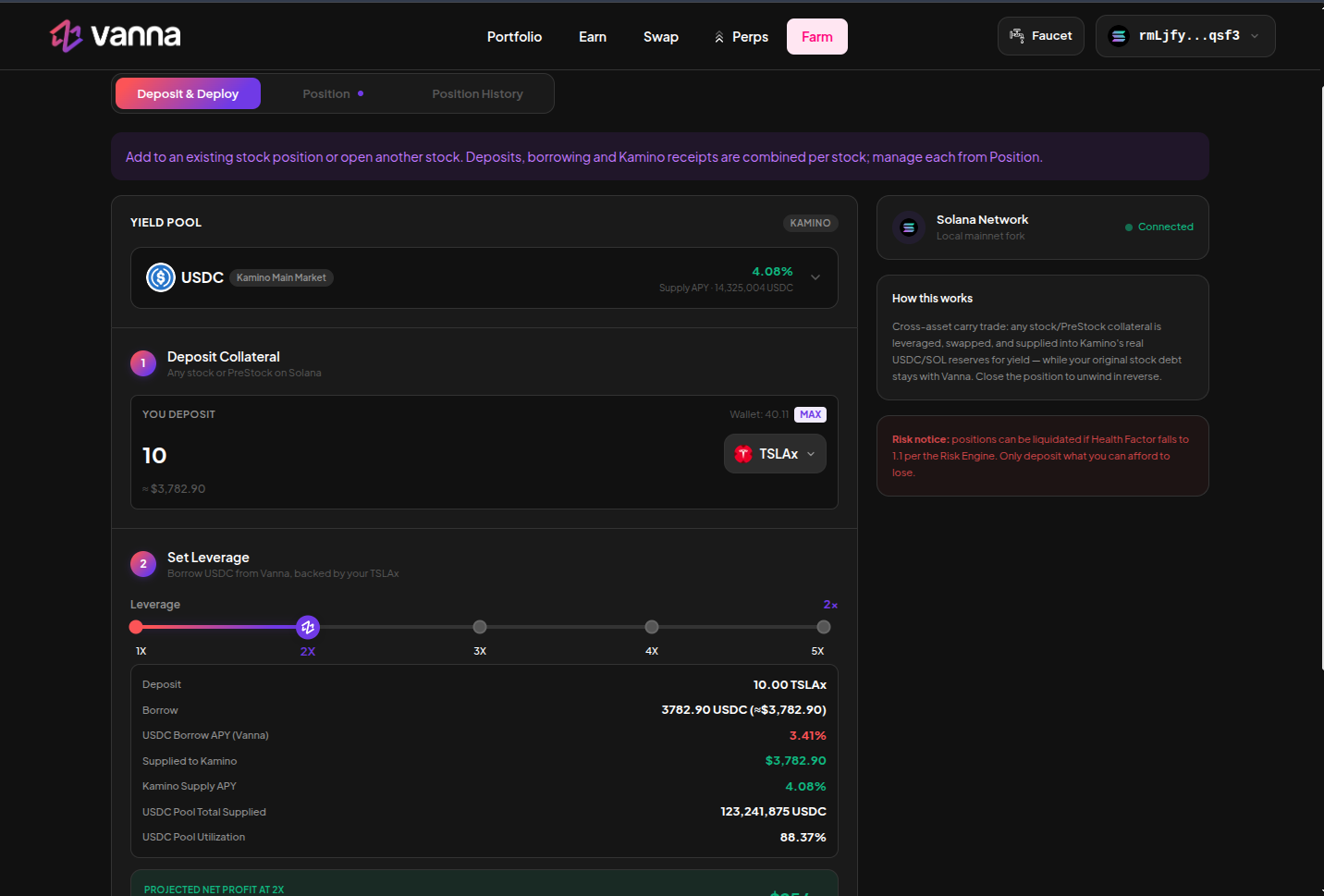Click the Solana wallet avatar icon

click(x=1119, y=36)
